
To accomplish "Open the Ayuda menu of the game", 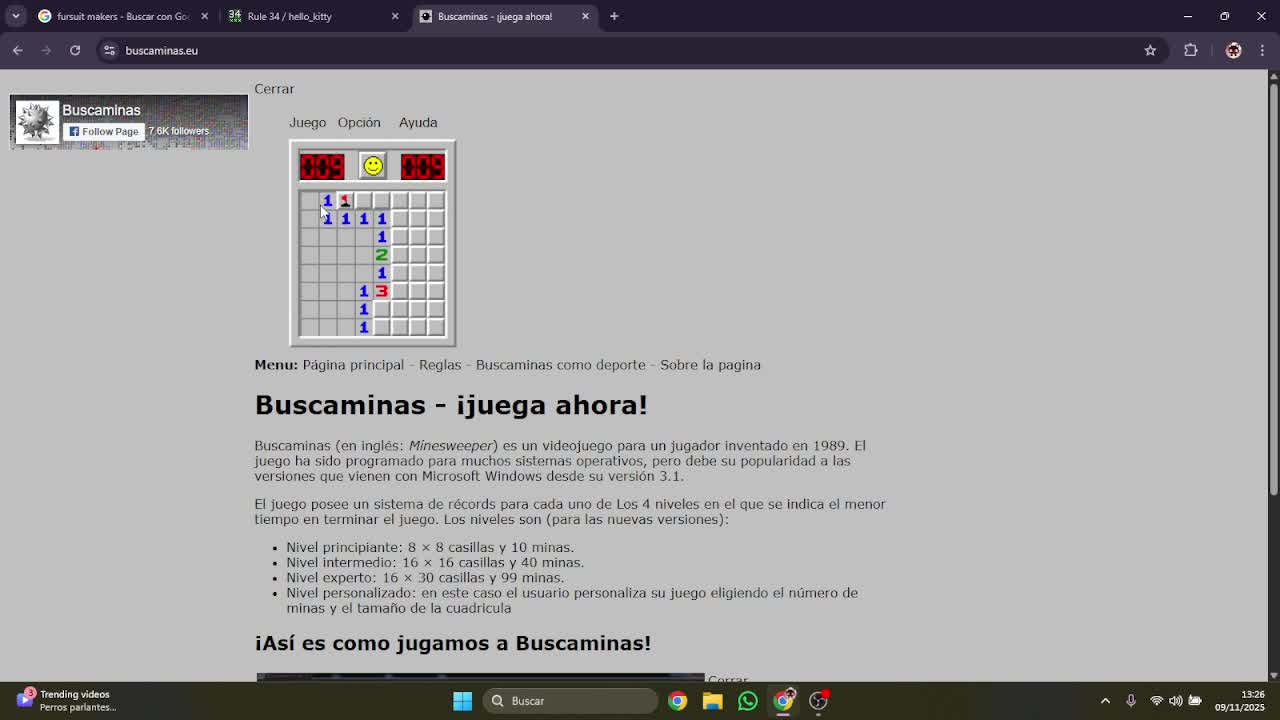I will point(418,122).
